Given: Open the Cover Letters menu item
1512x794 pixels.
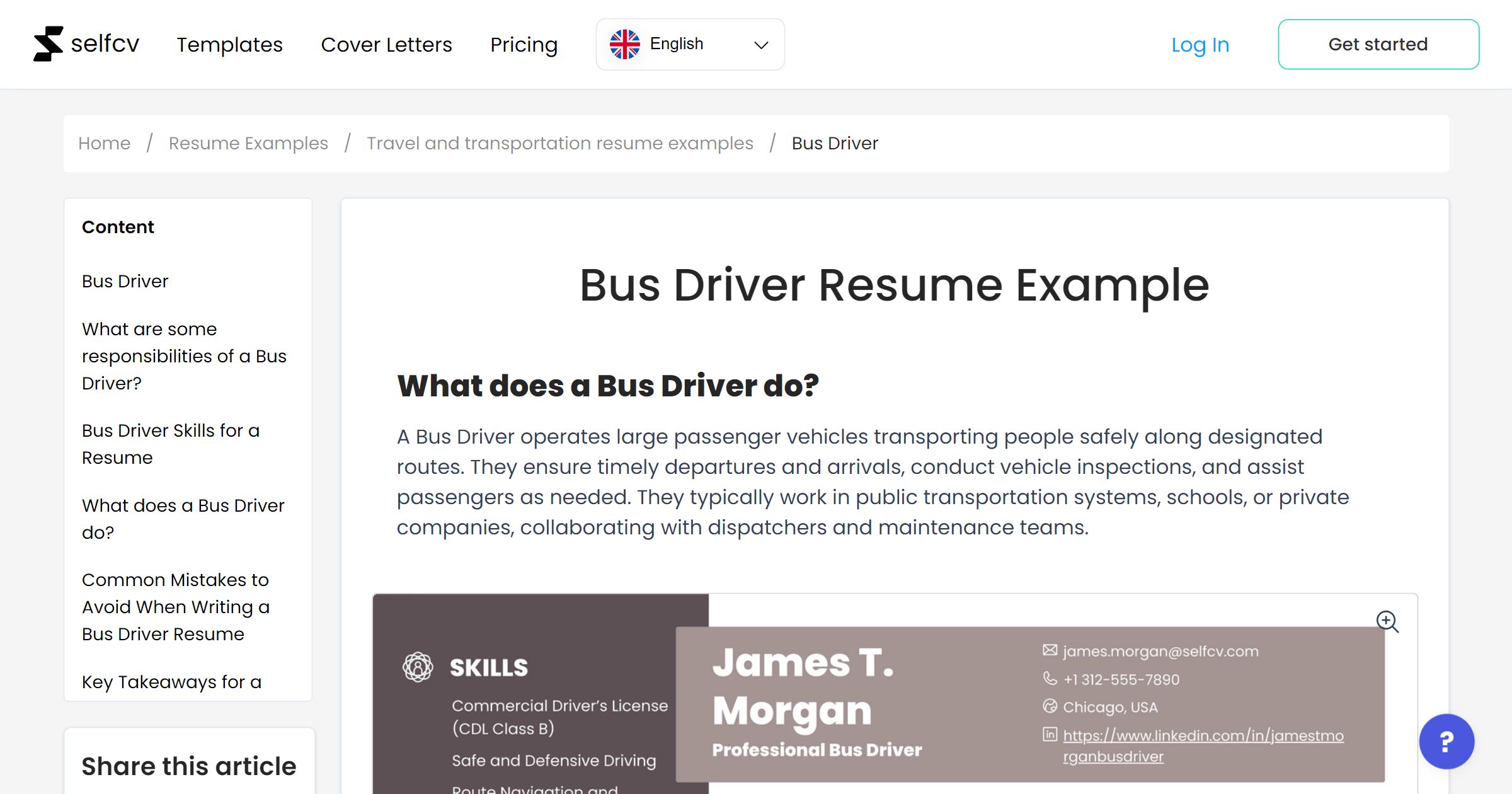Looking at the screenshot, I should 386,45.
